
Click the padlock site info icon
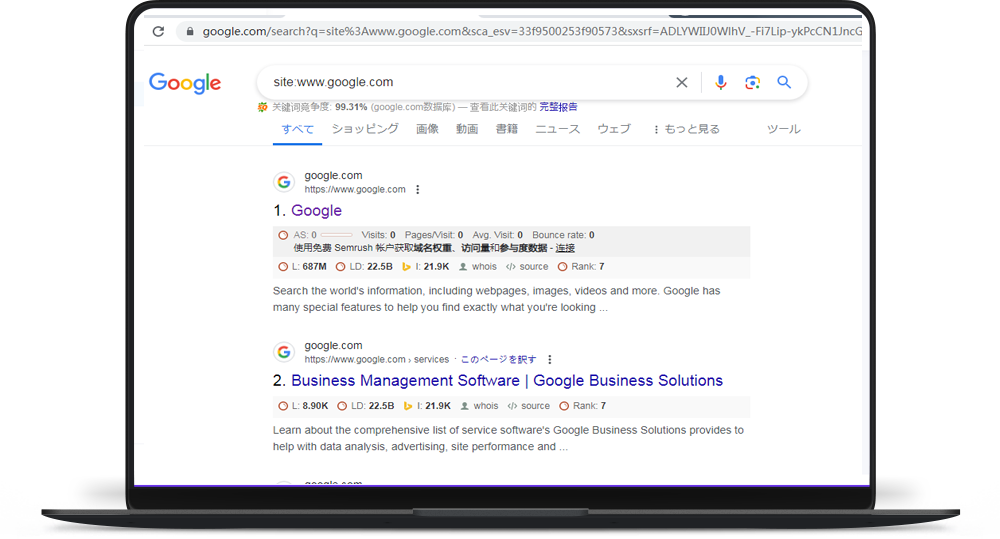tap(189, 31)
